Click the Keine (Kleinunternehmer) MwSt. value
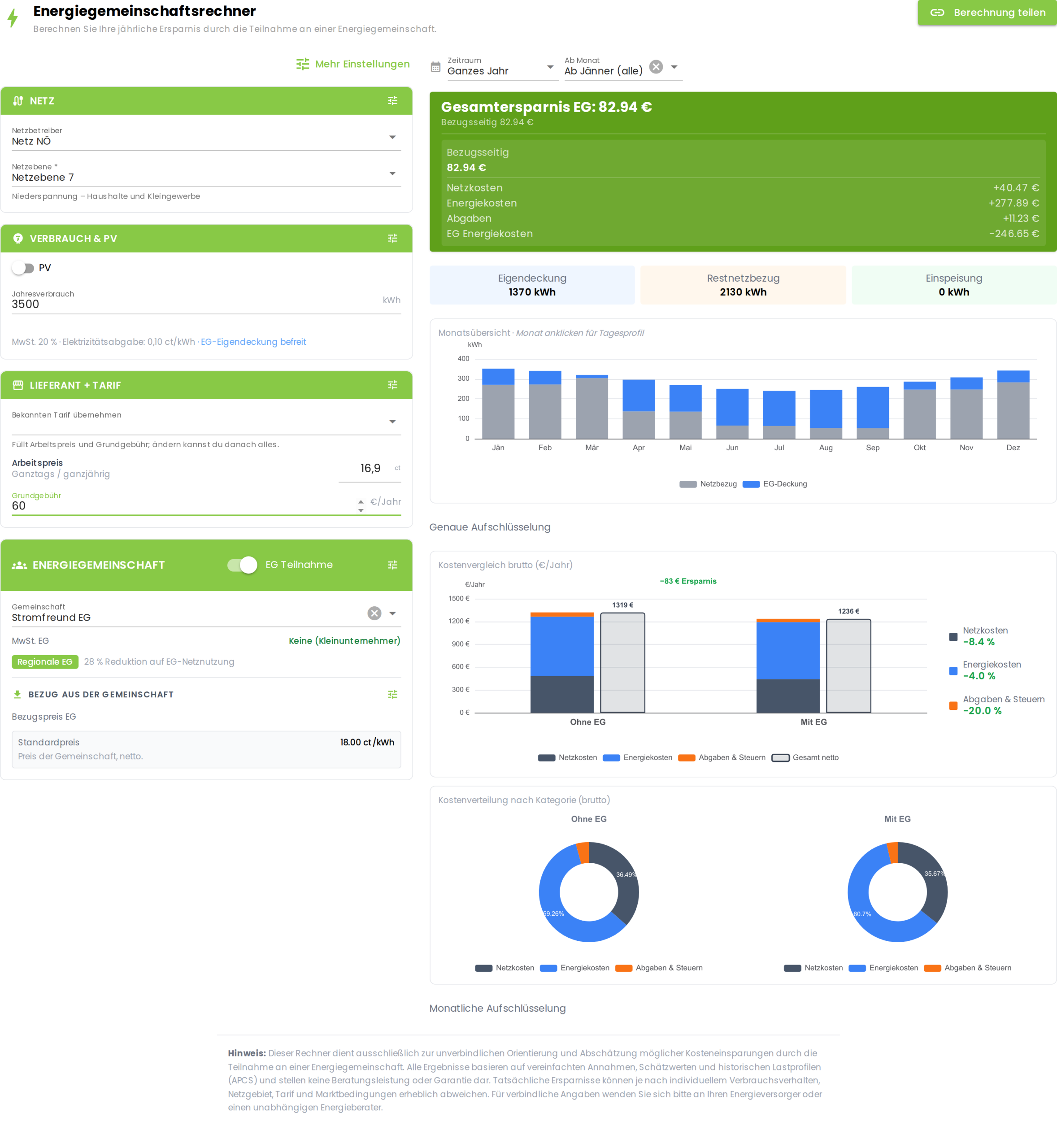 pos(344,641)
